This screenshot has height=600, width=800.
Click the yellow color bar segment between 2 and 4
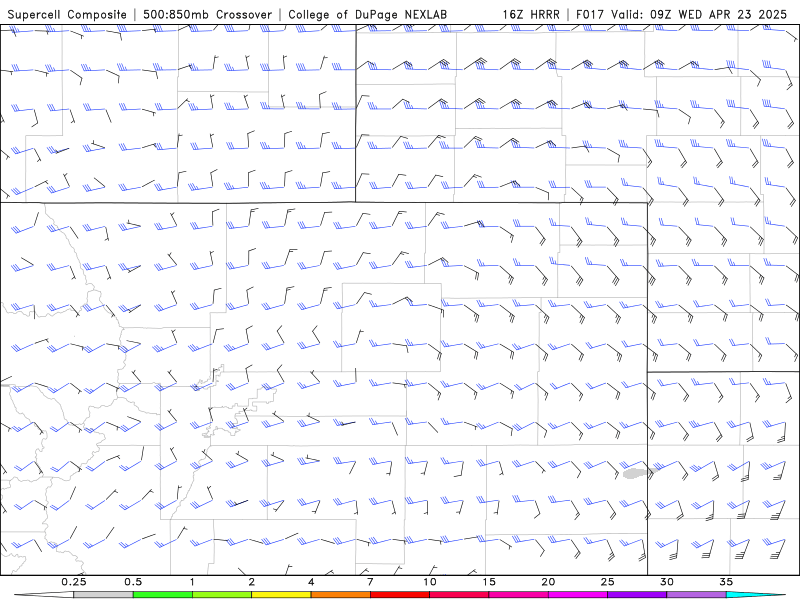coord(281,595)
